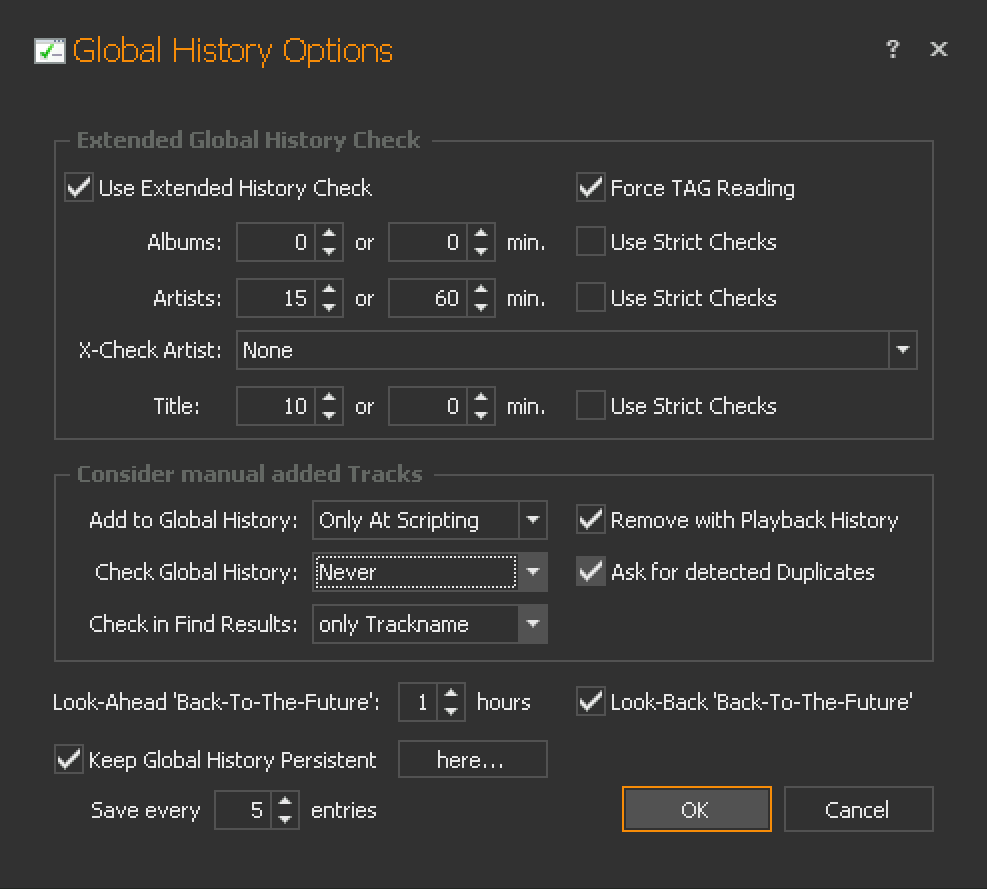Click the Artists count field showing 15
This screenshot has height=889, width=987.
tap(276, 298)
